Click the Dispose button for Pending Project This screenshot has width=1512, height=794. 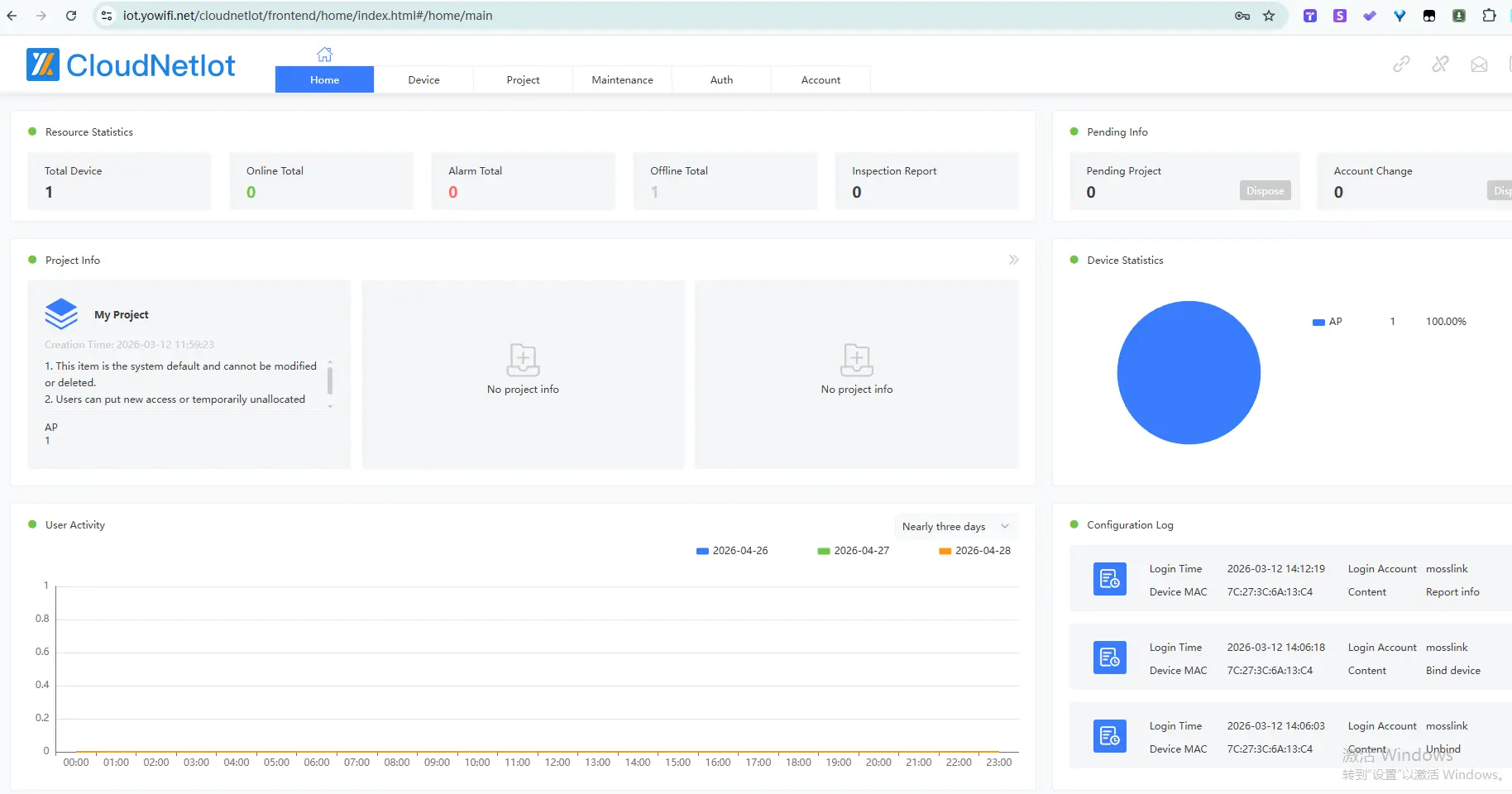pyautogui.click(x=1265, y=190)
